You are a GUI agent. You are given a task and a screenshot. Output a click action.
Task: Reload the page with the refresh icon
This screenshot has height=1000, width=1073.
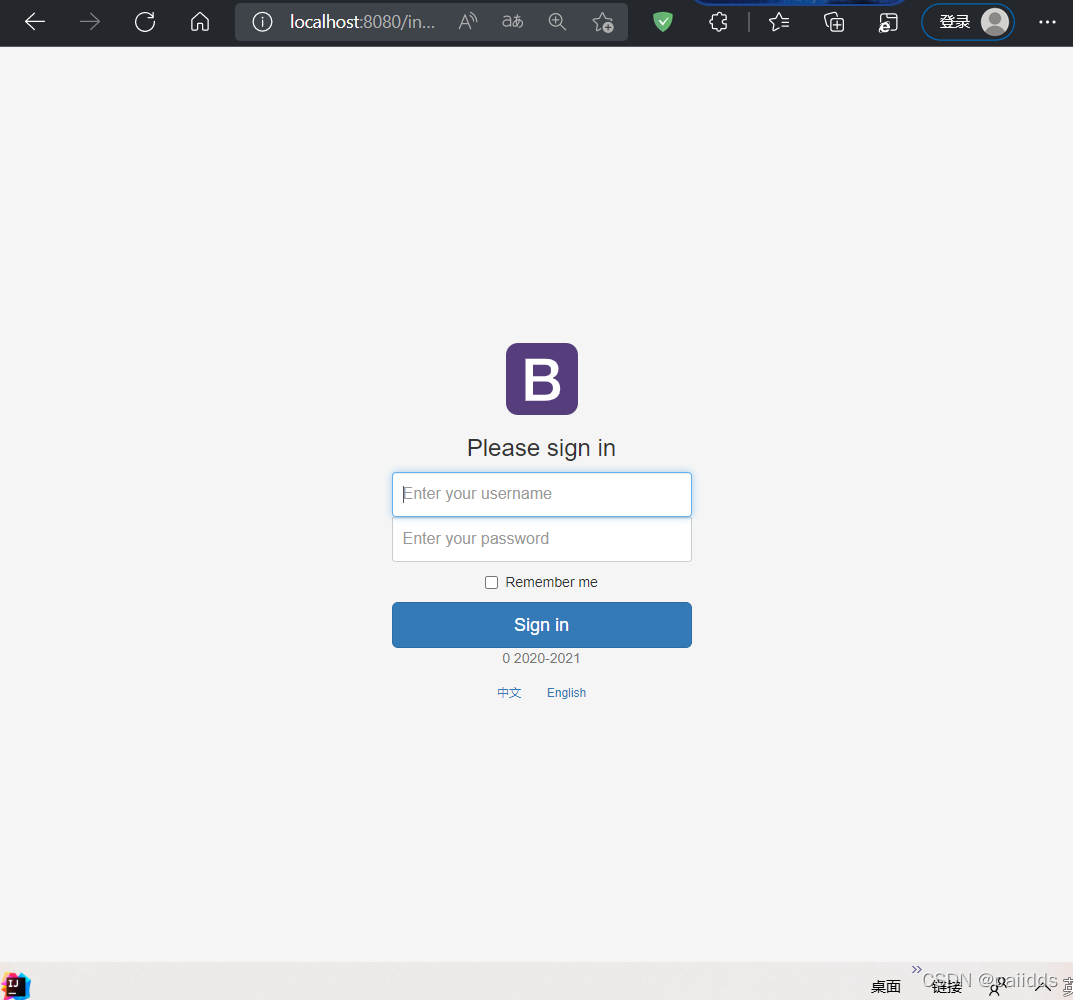(144, 22)
